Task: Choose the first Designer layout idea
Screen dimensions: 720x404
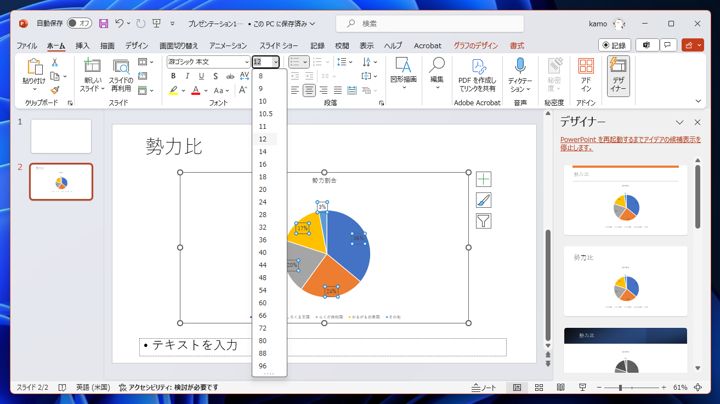Action: click(625, 200)
